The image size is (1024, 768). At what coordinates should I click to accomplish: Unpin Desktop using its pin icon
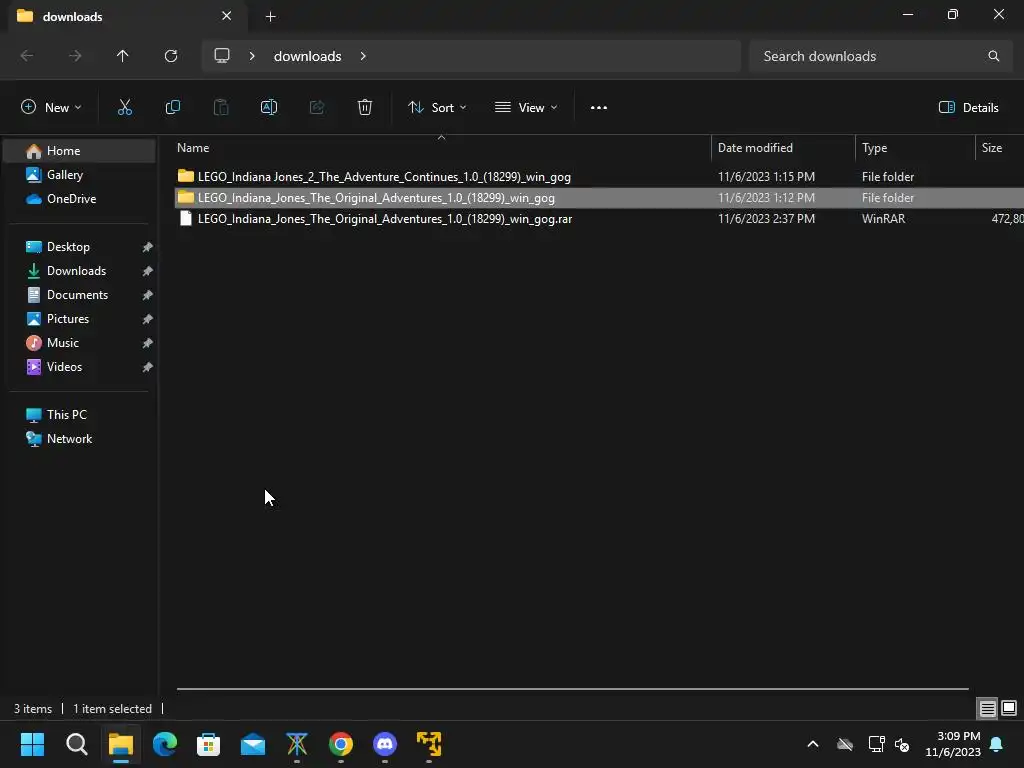148,247
